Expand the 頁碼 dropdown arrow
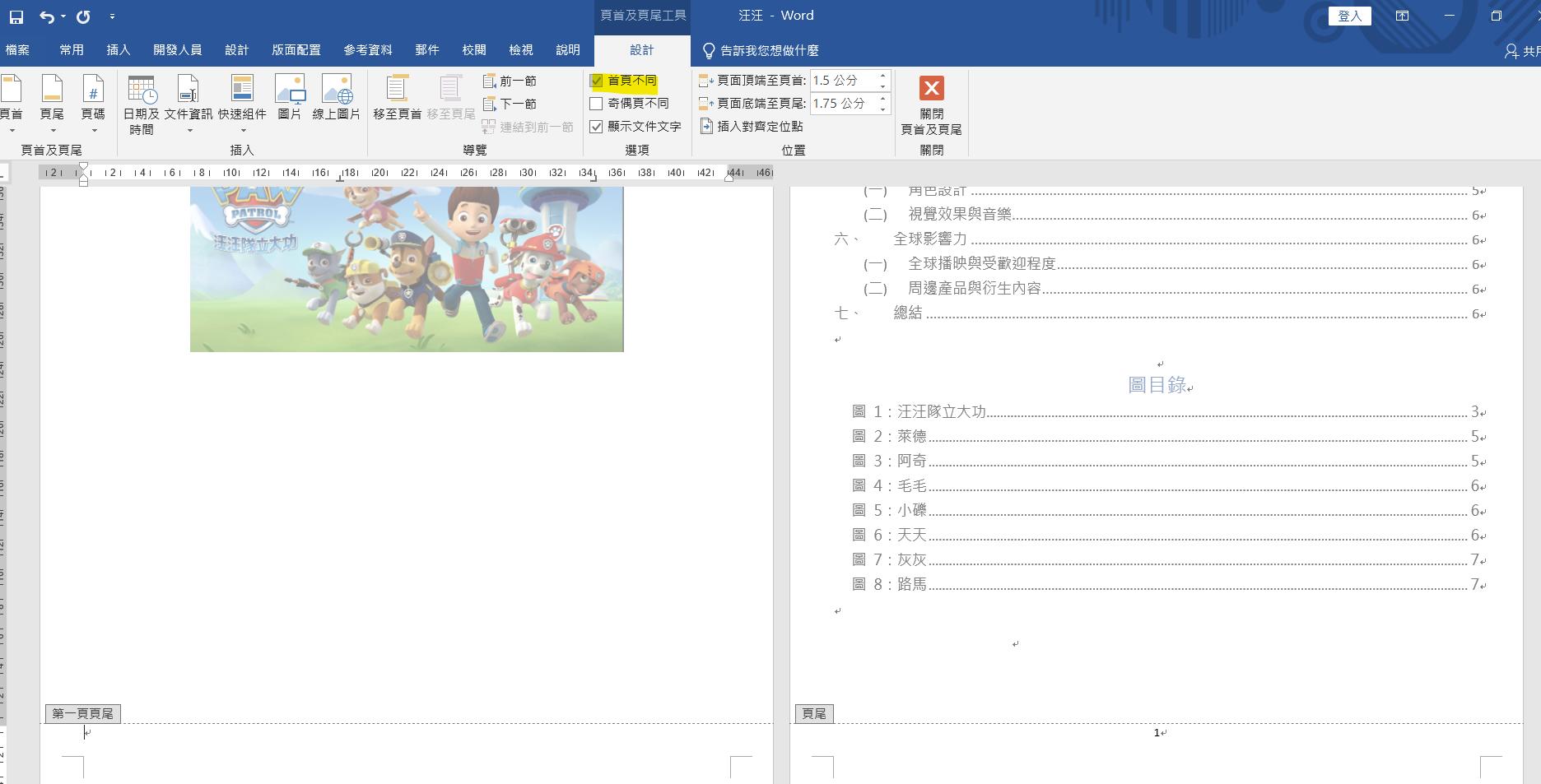1541x784 pixels. (x=94, y=130)
